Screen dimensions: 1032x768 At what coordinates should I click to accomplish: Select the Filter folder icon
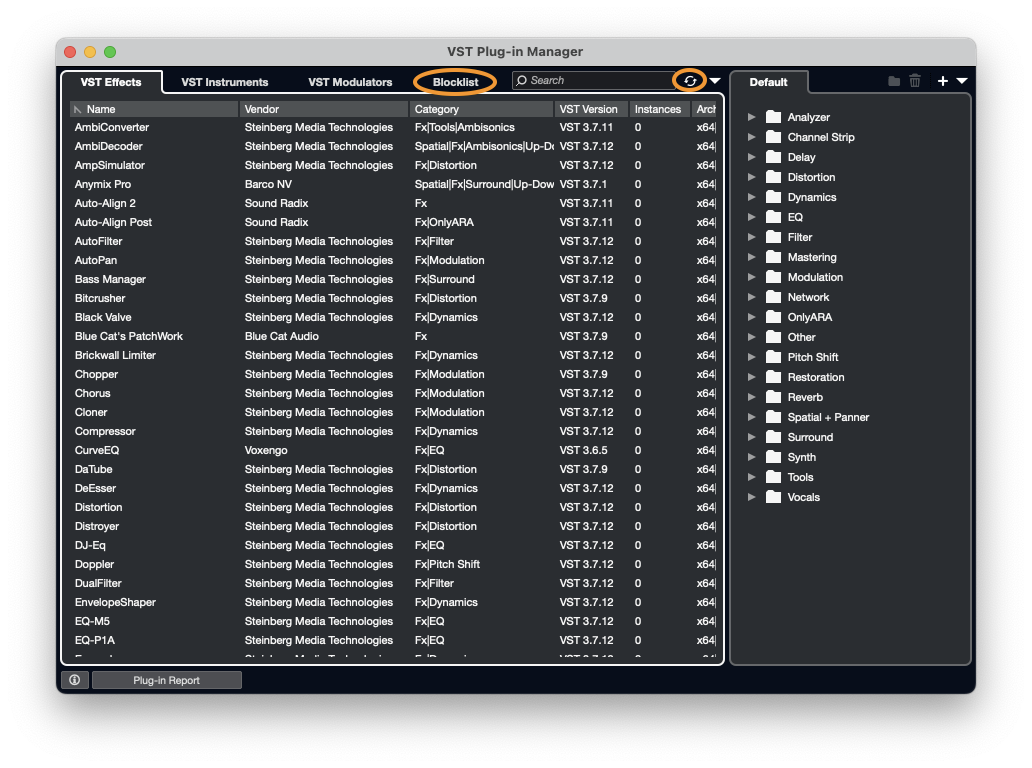coord(773,237)
